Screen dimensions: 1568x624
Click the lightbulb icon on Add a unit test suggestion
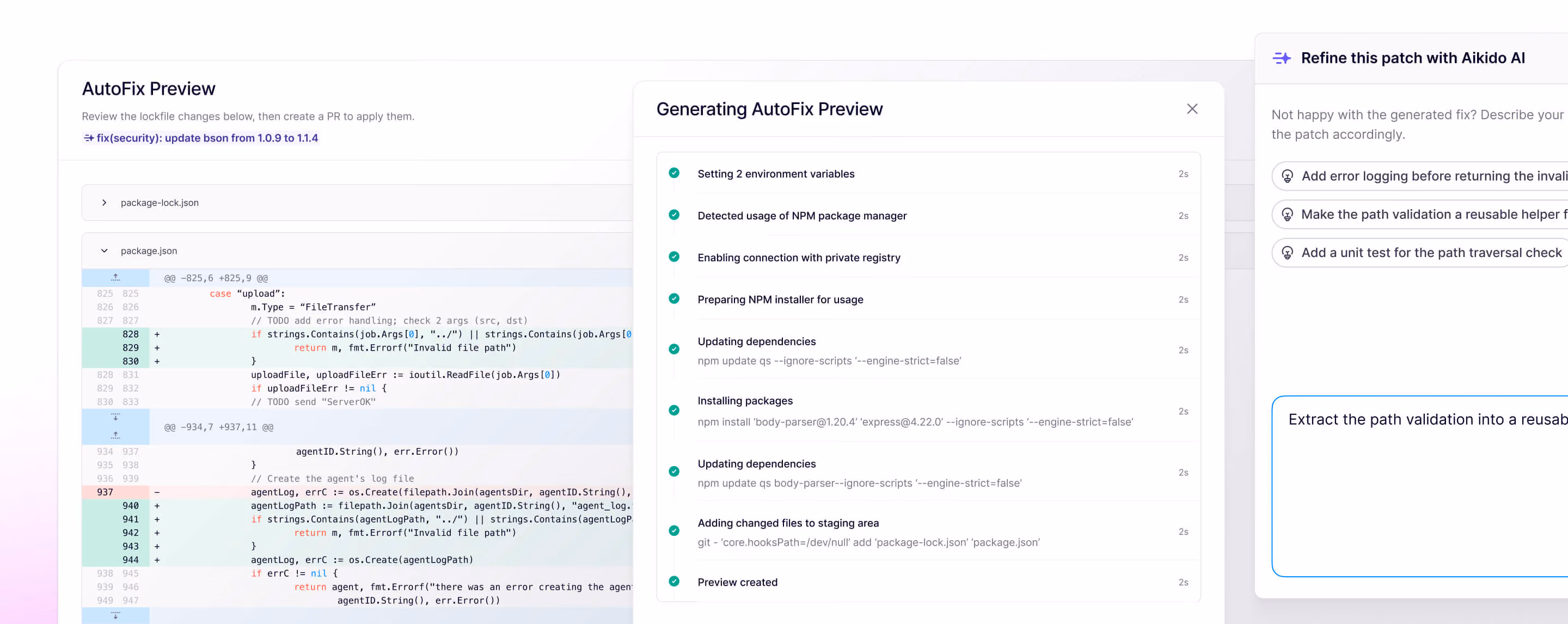1288,253
